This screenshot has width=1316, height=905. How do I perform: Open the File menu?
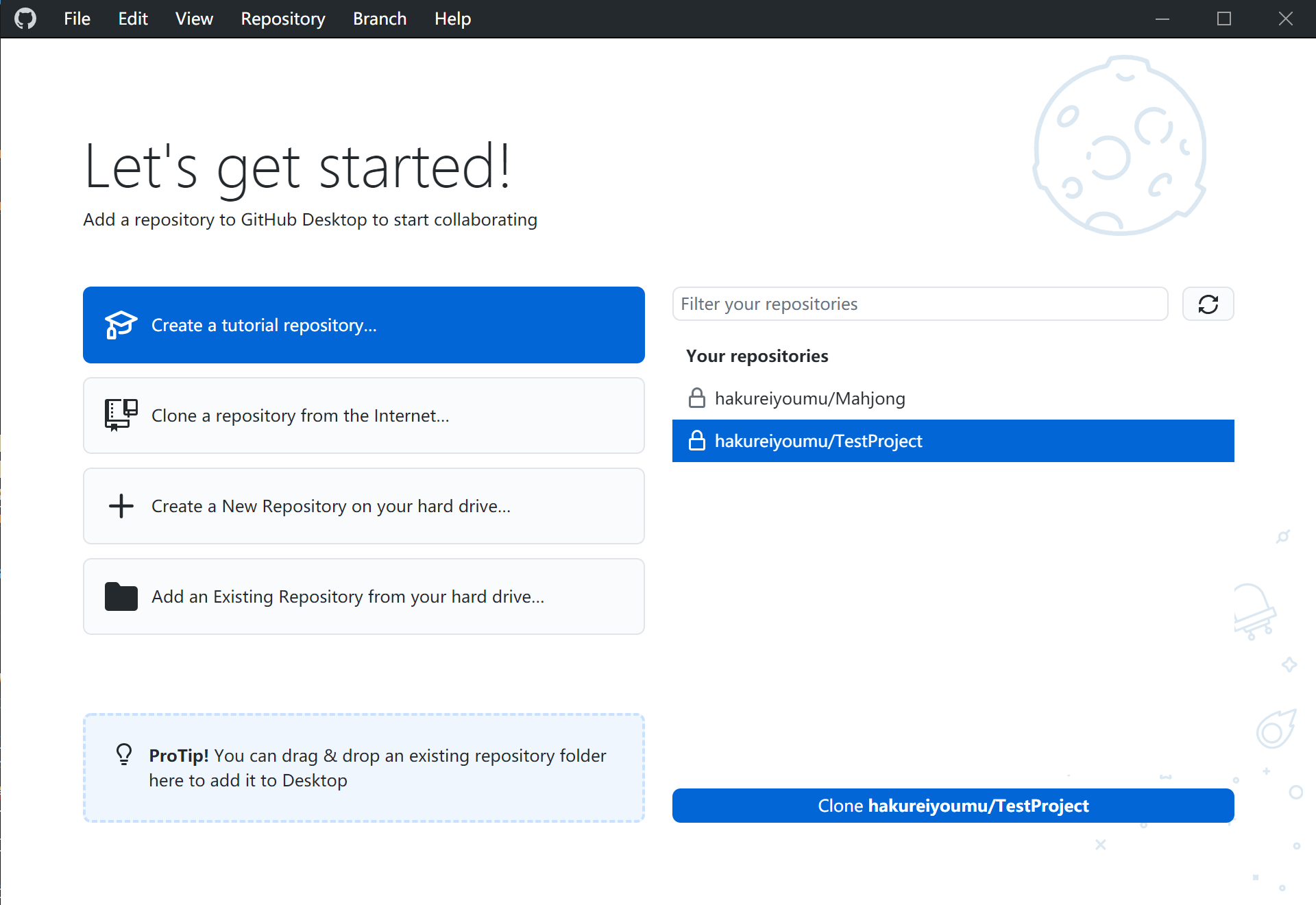pos(77,19)
